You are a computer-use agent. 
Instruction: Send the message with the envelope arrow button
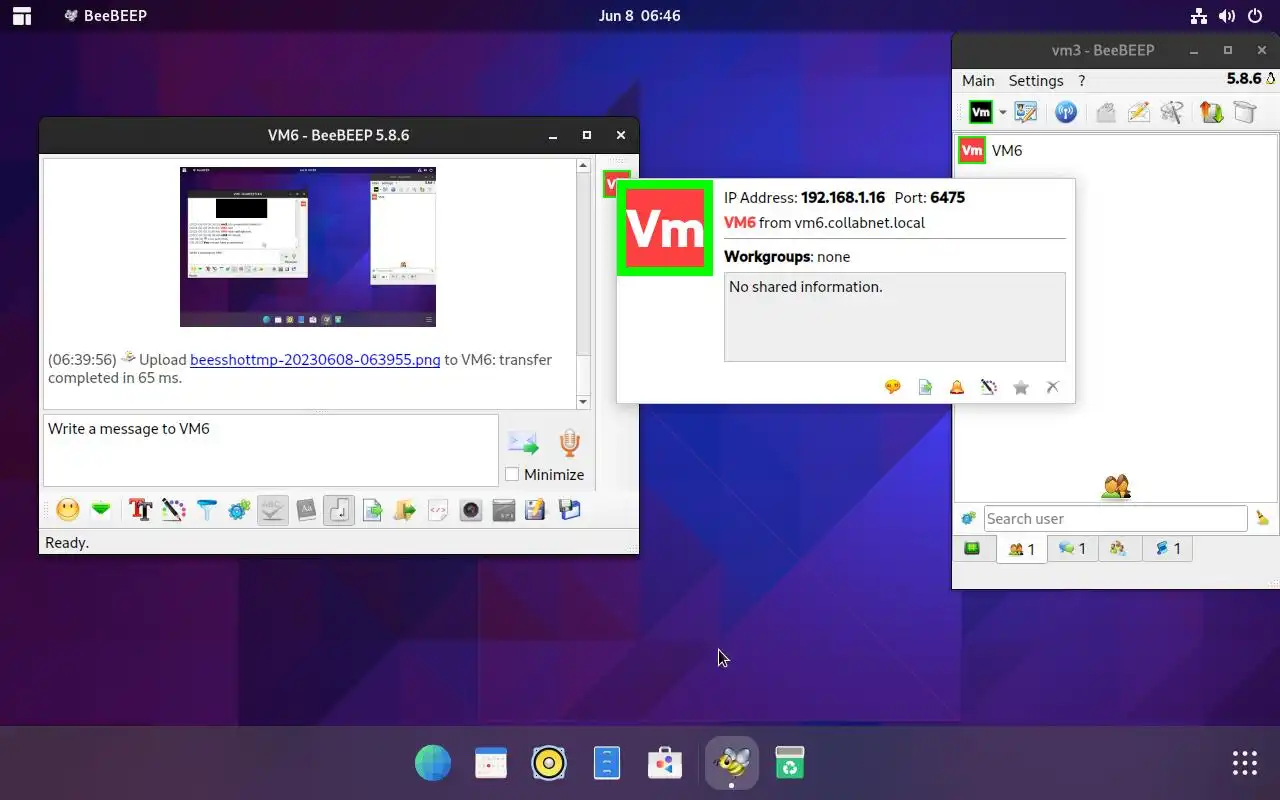pos(523,443)
